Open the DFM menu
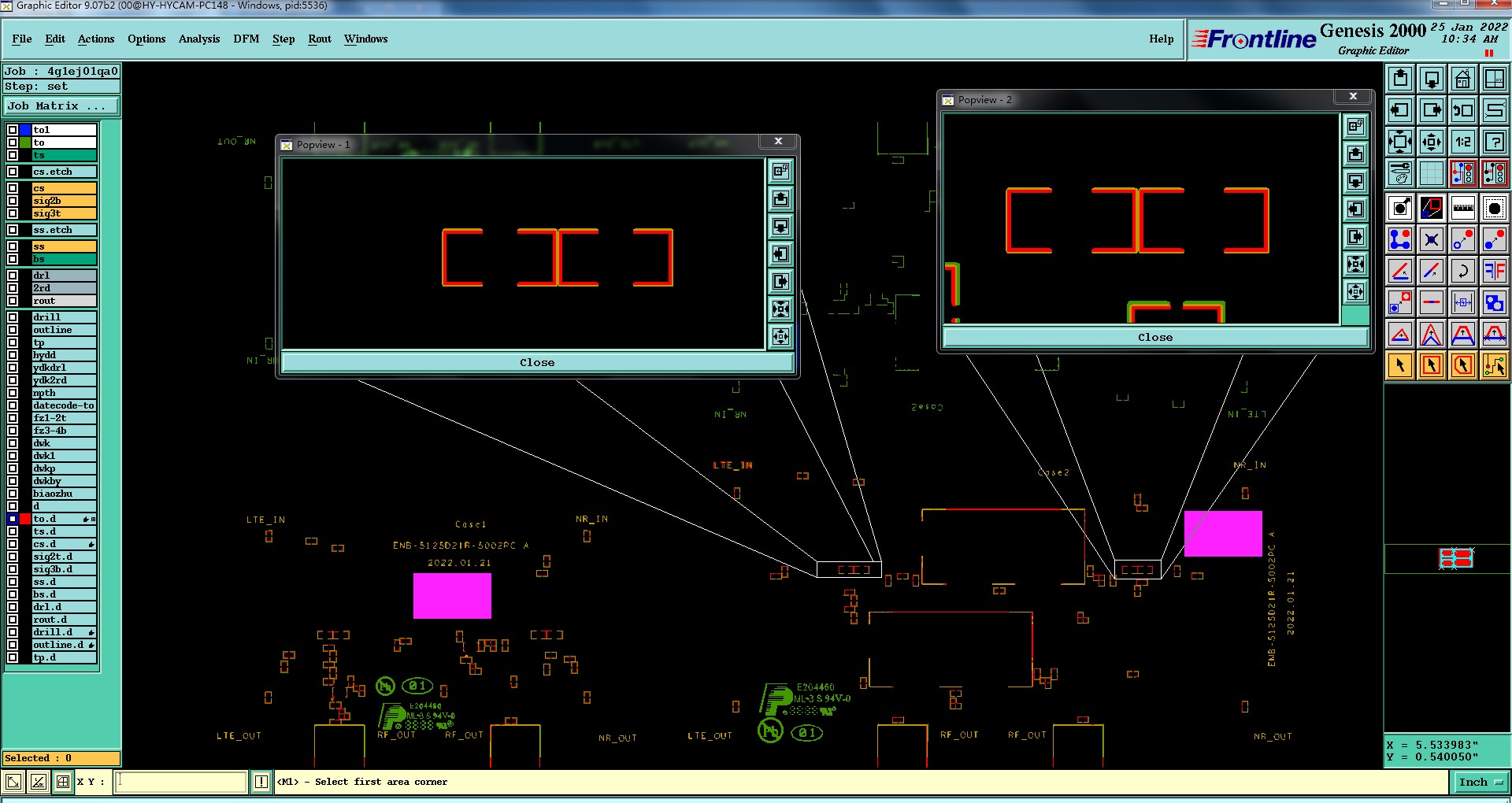This screenshot has height=803, width=1512. coord(246,39)
